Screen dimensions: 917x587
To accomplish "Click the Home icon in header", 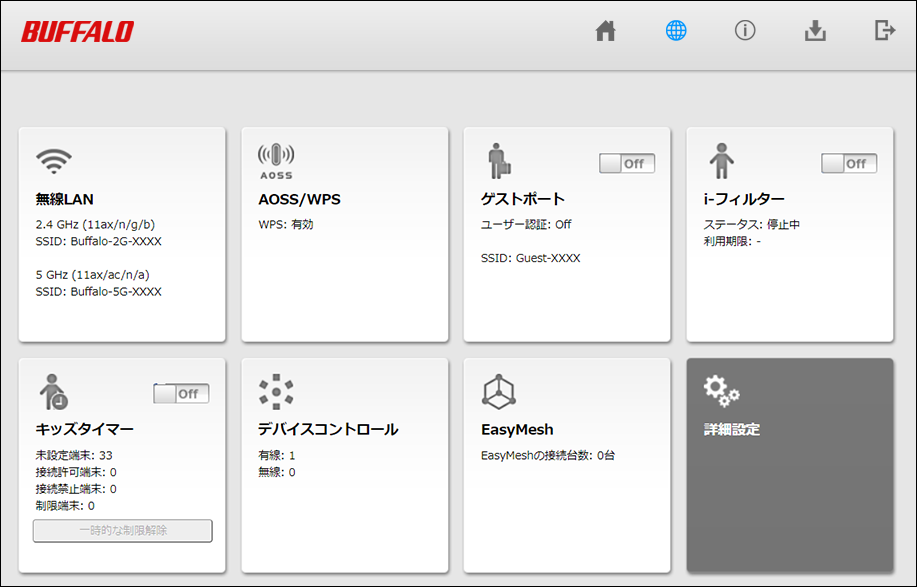I will [x=605, y=31].
